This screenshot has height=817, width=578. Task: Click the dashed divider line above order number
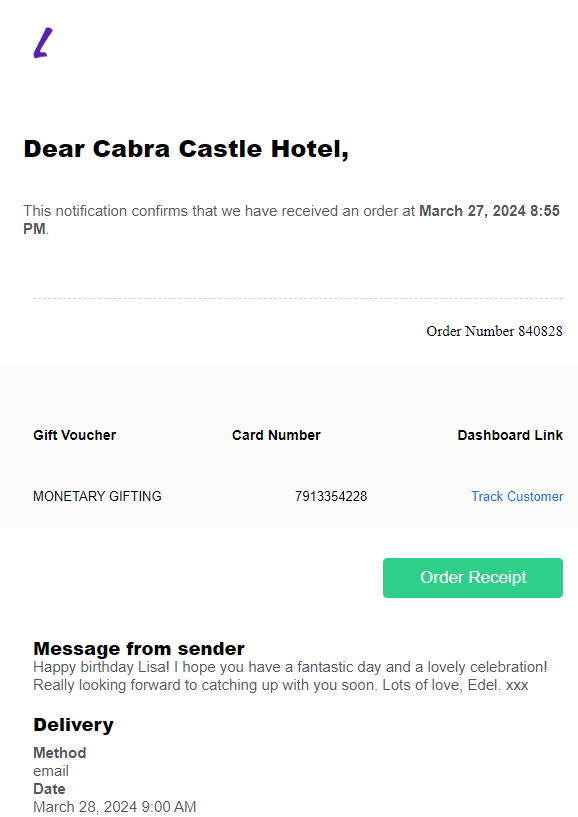pyautogui.click(x=298, y=299)
